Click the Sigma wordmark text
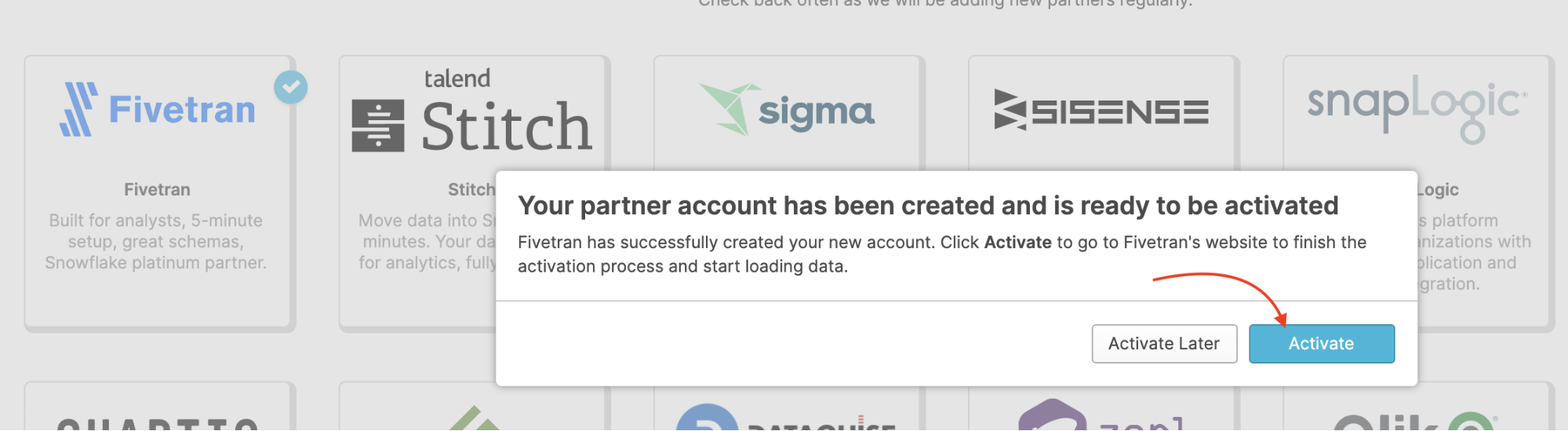 [x=816, y=112]
